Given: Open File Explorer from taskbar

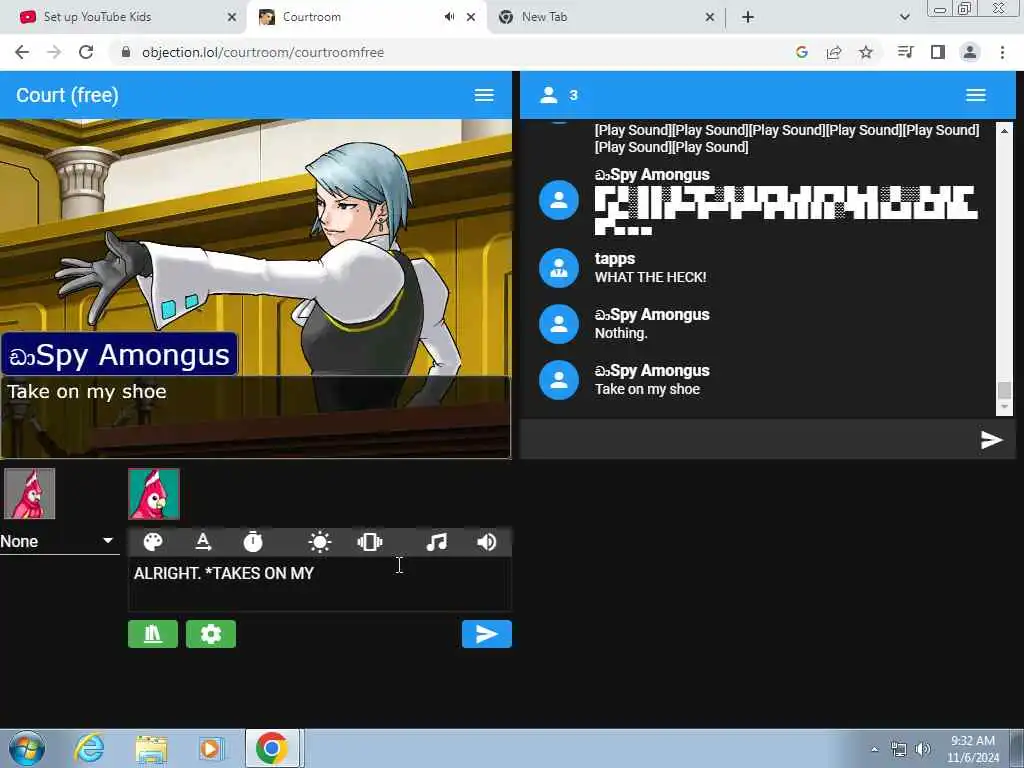Looking at the screenshot, I should click(x=152, y=748).
